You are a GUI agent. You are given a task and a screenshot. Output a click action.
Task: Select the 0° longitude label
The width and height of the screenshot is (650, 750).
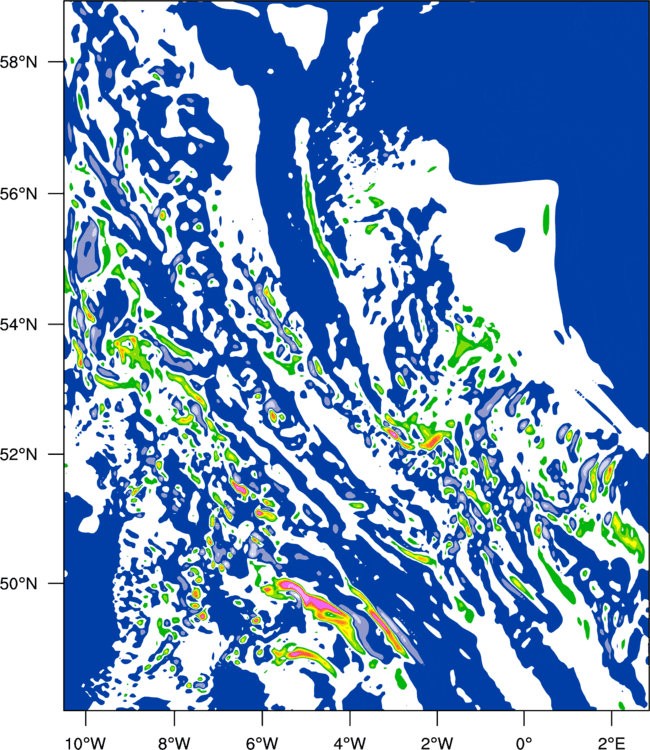coord(524,743)
